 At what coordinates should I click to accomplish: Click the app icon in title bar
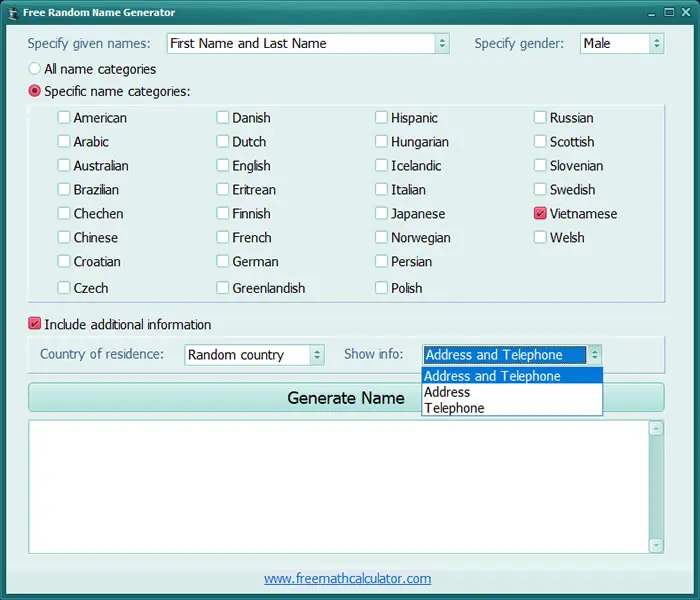click(x=13, y=13)
